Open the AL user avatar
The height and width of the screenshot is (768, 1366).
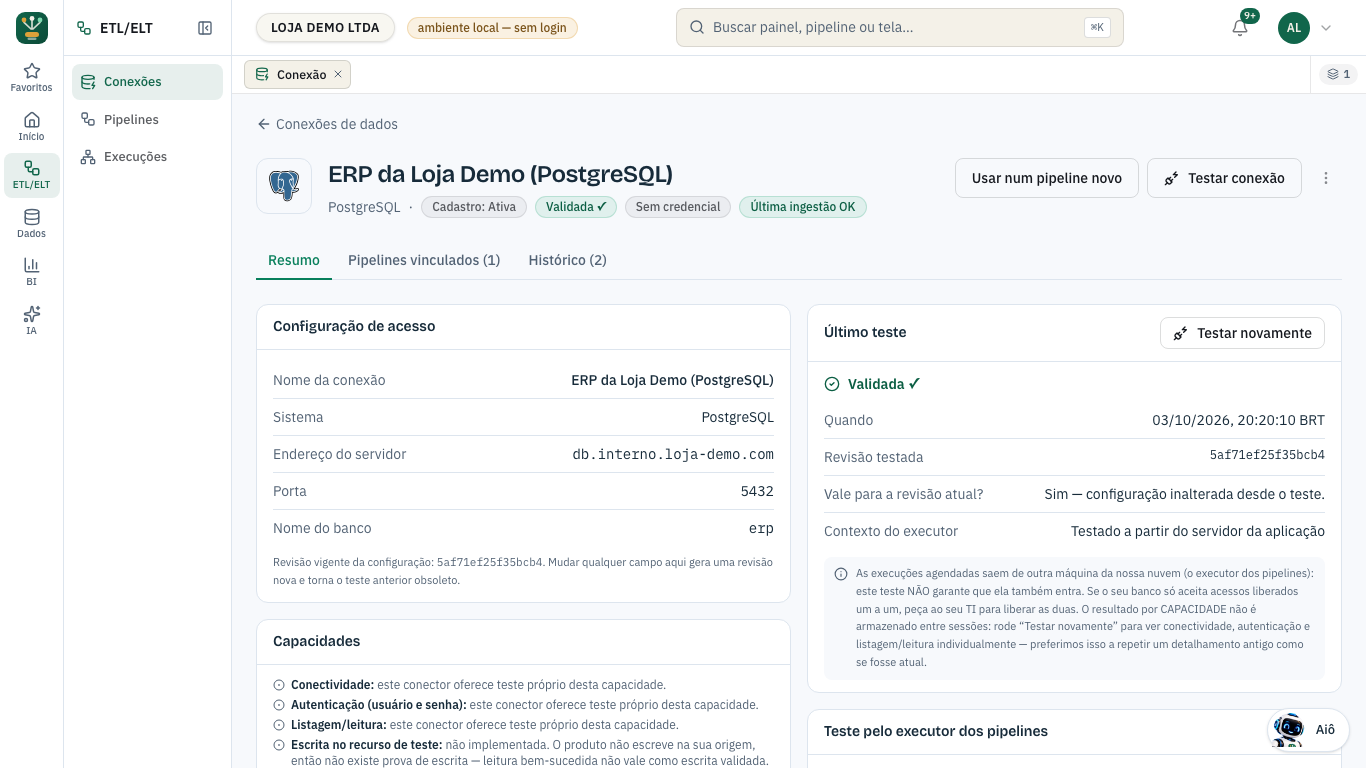1294,28
